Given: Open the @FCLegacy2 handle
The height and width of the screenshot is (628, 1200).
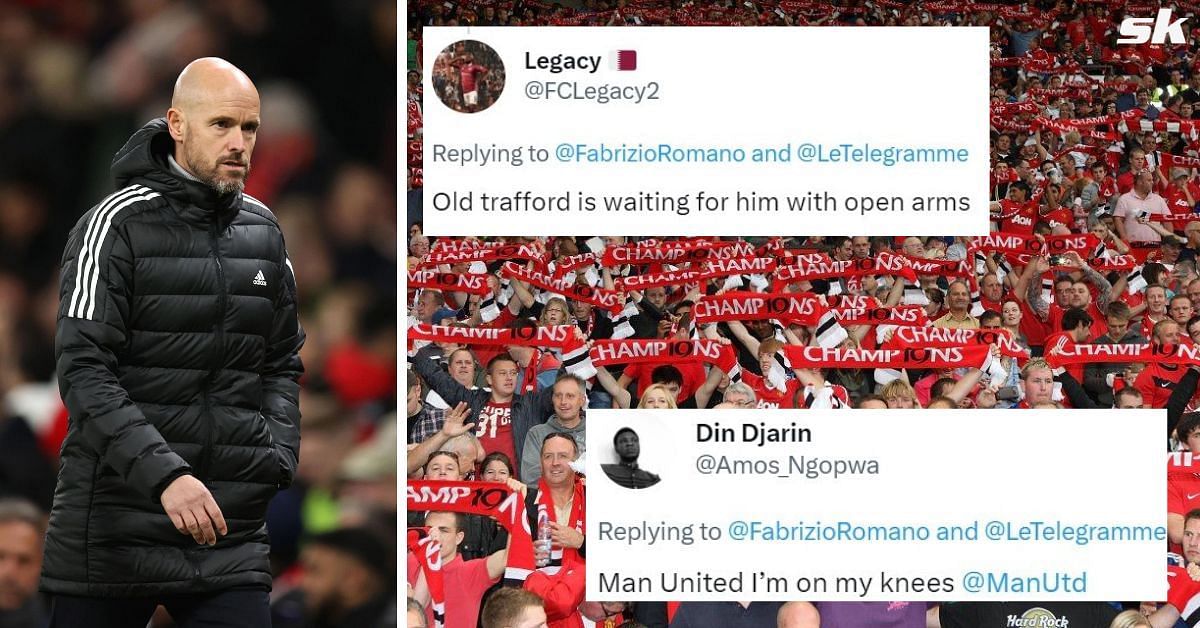Looking at the screenshot, I should 591,91.
